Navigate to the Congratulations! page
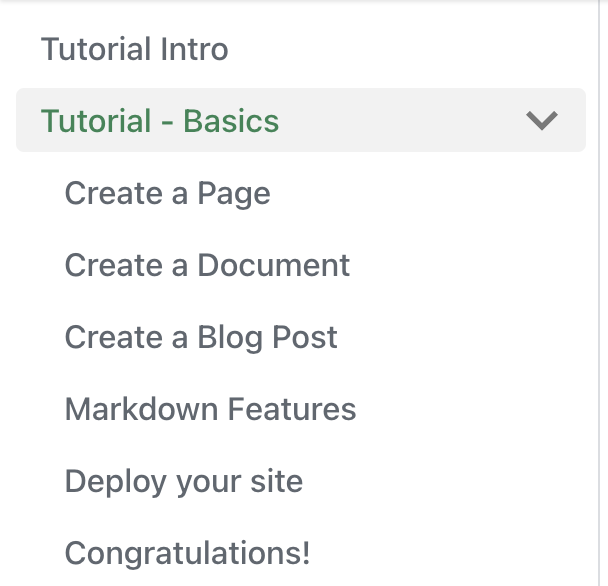Viewport: 608px width, 586px height. (188, 553)
